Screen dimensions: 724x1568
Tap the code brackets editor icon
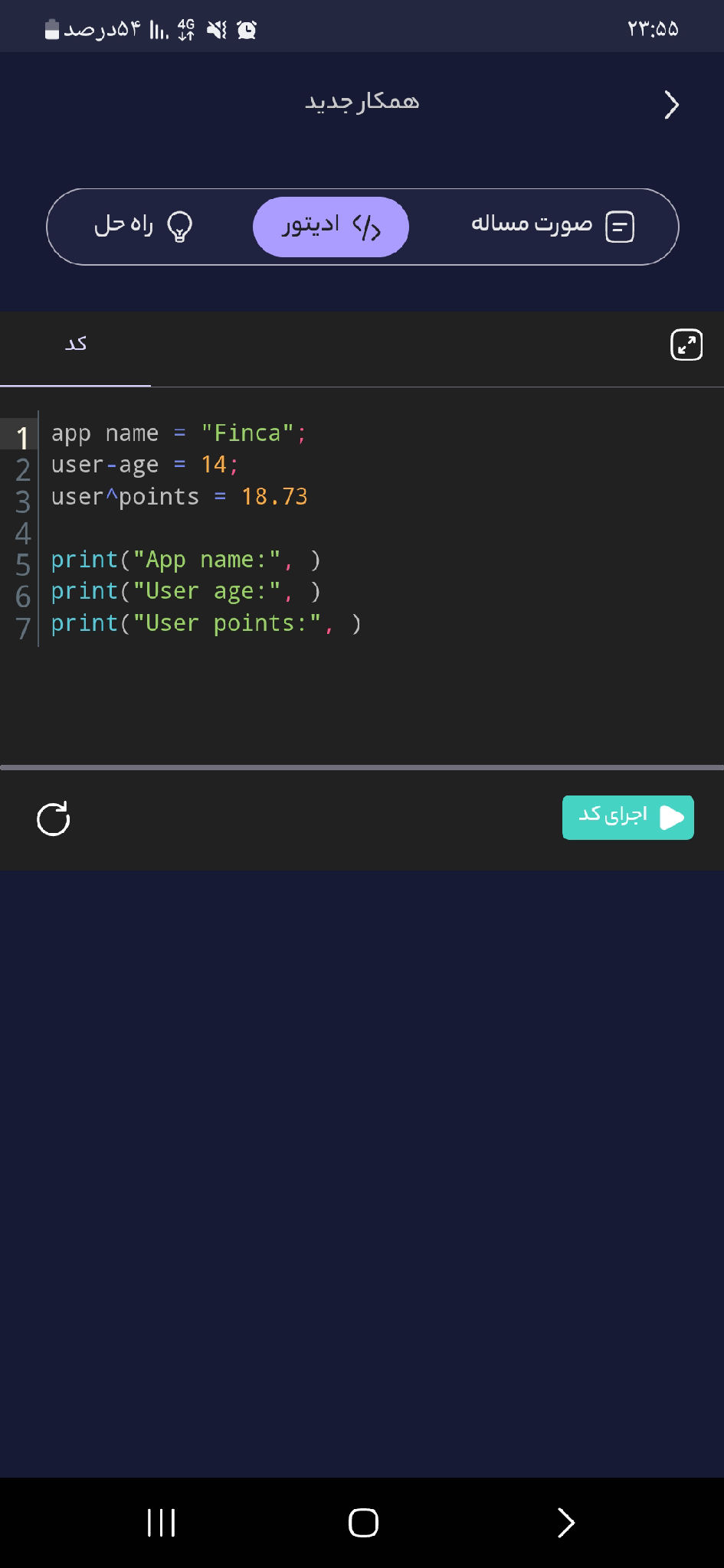[366, 227]
